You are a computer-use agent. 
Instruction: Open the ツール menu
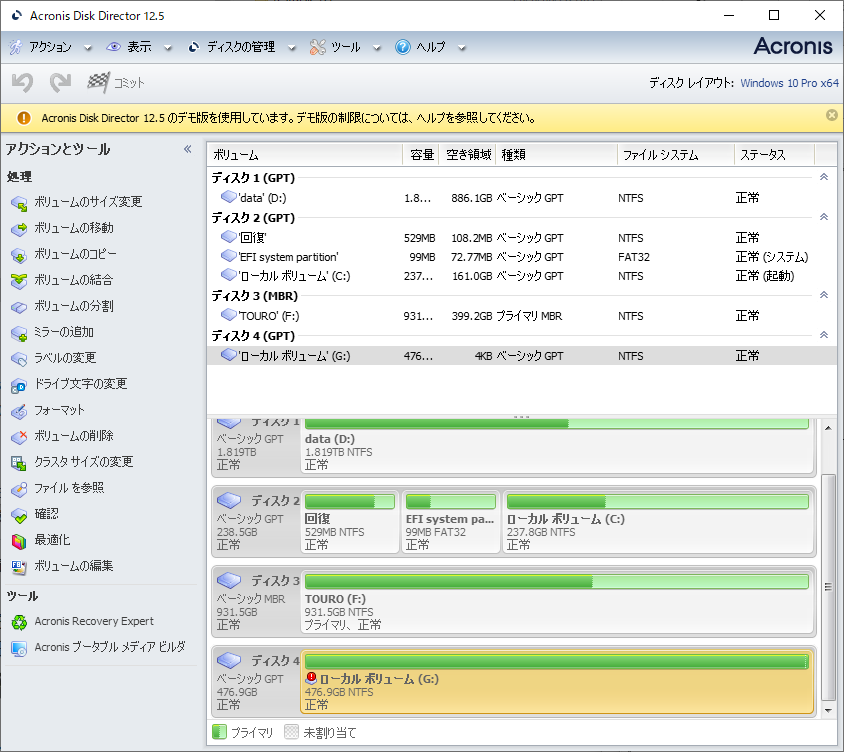(345, 47)
